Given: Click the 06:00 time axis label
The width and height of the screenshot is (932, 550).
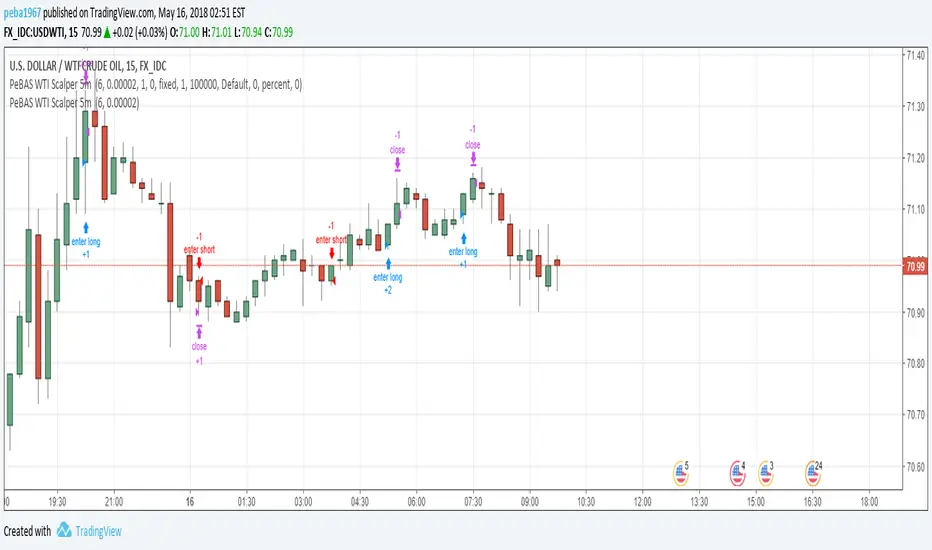Looking at the screenshot, I should tap(416, 502).
